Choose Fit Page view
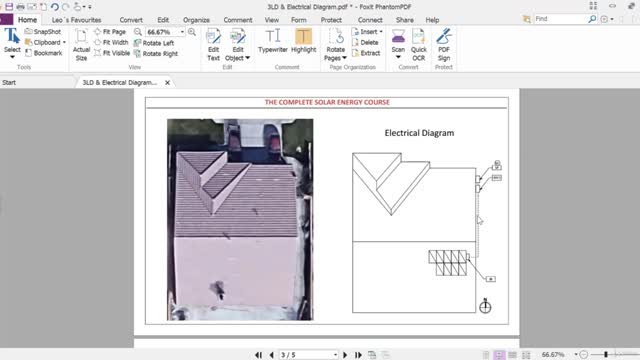Image resolution: width=640 pixels, height=360 pixels. click(110, 31)
